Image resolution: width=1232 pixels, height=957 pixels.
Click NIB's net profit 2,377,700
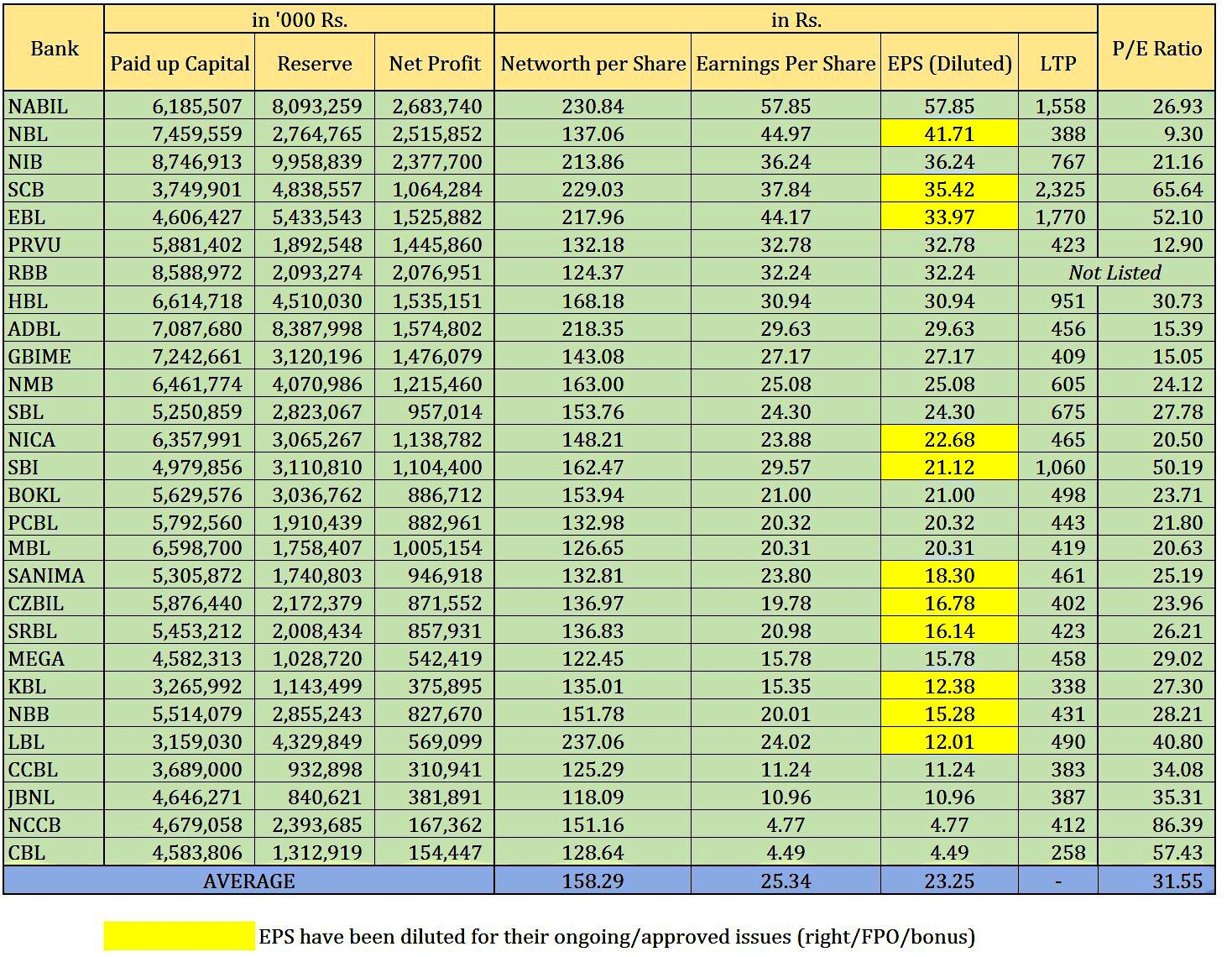pos(435,161)
